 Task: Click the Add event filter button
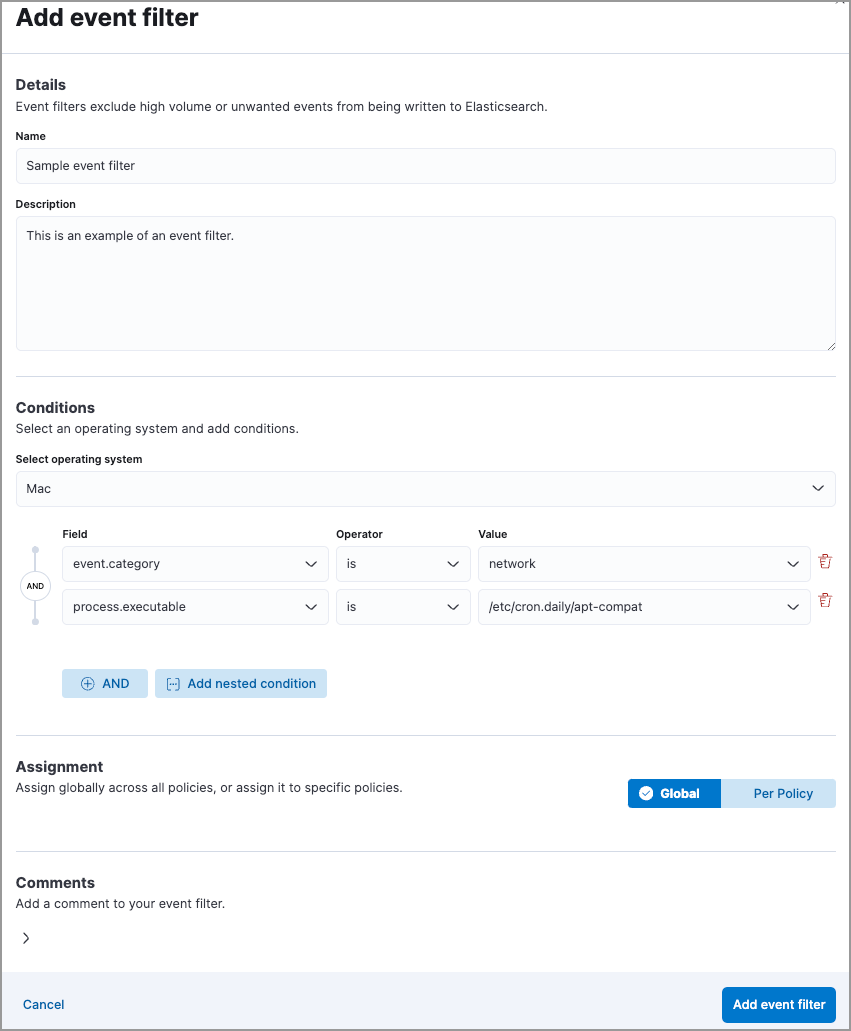pyautogui.click(x=778, y=1004)
